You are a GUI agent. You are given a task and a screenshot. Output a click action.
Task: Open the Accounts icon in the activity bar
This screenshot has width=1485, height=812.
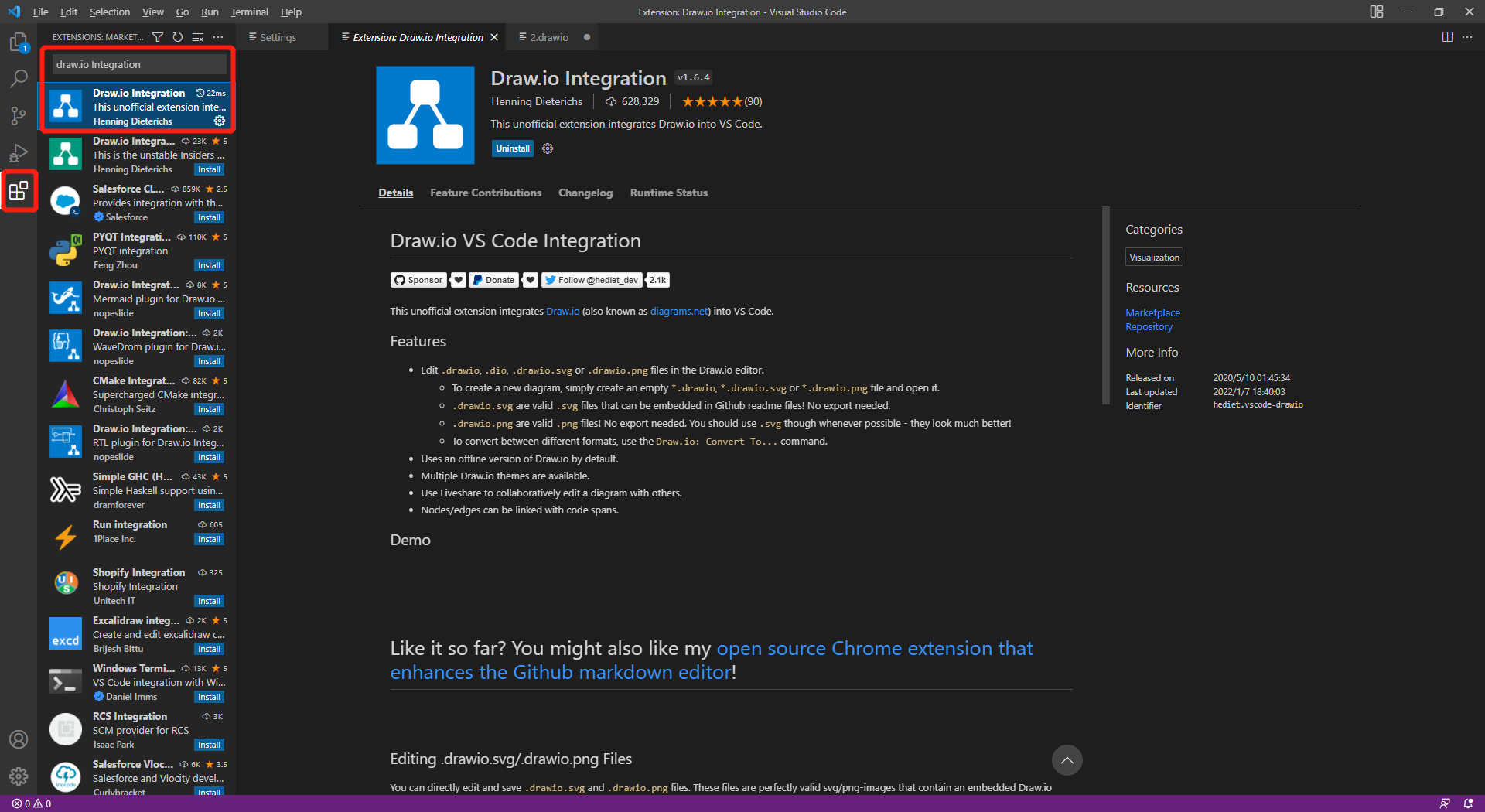19,739
